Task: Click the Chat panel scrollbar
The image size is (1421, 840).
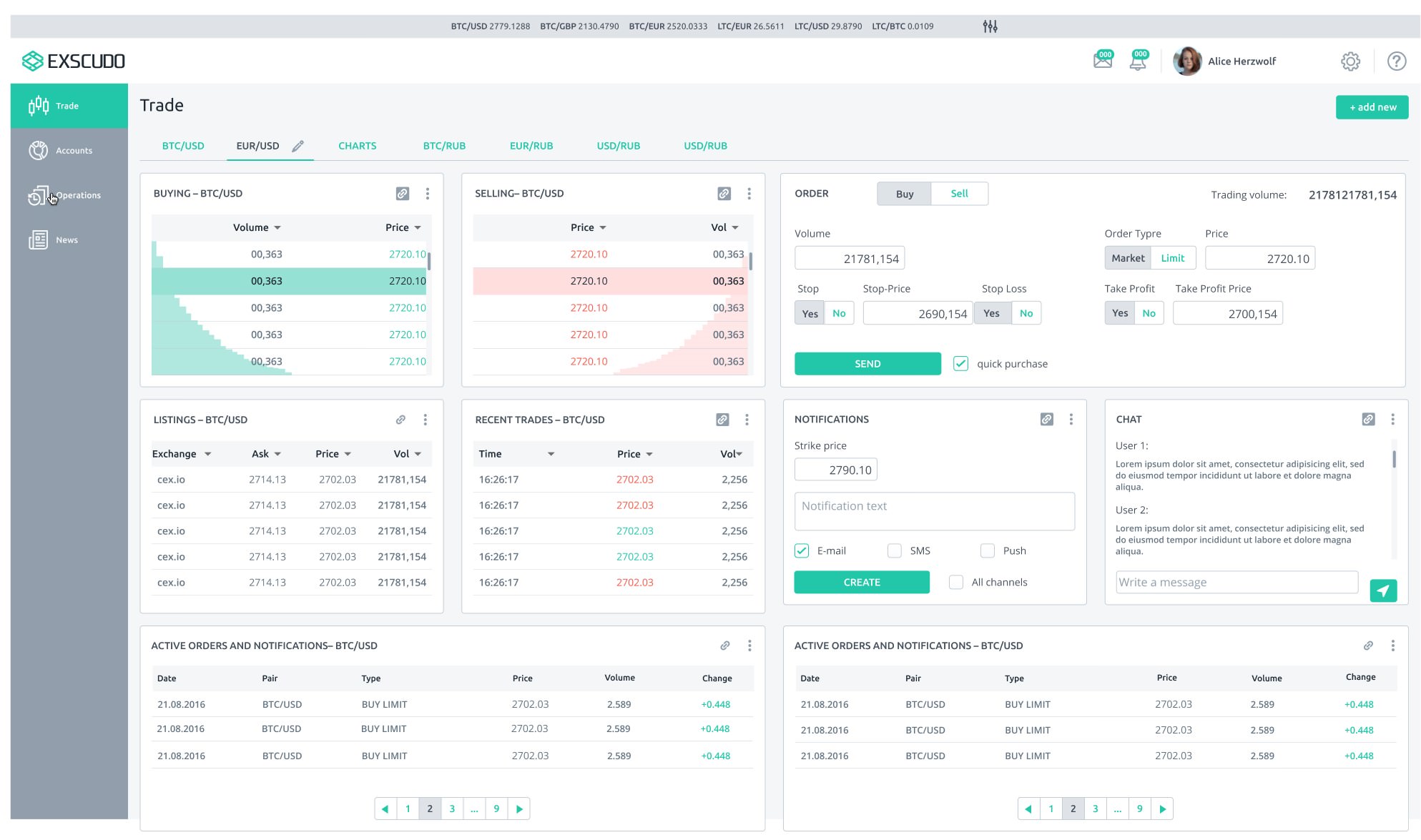Action: pos(1394,459)
